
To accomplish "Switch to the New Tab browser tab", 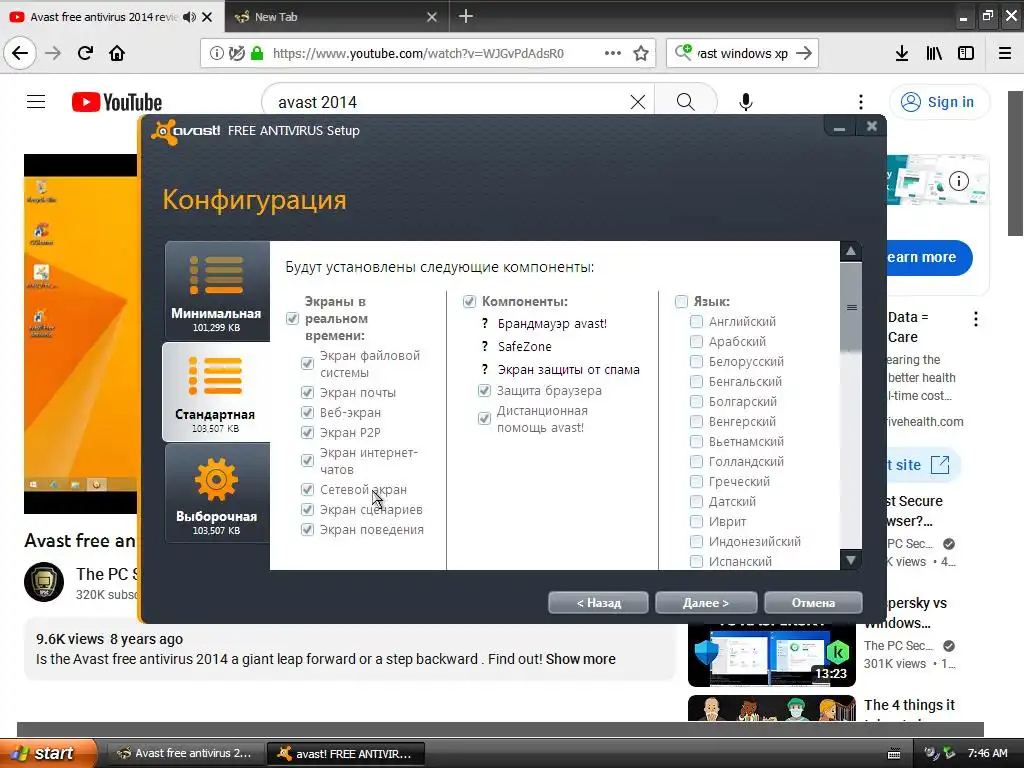I will click(336, 17).
